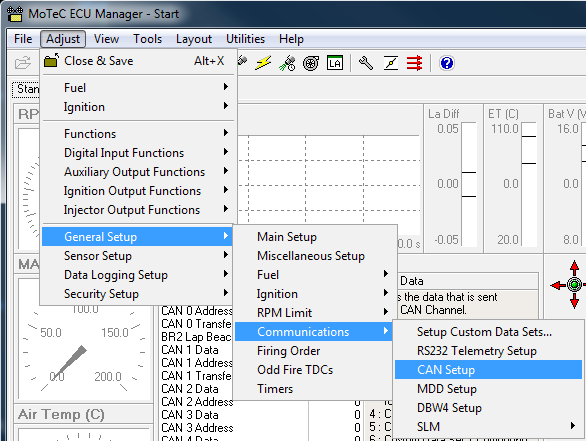Click the turbo boost icon
This screenshot has height=441, width=586.
[x=311, y=63]
